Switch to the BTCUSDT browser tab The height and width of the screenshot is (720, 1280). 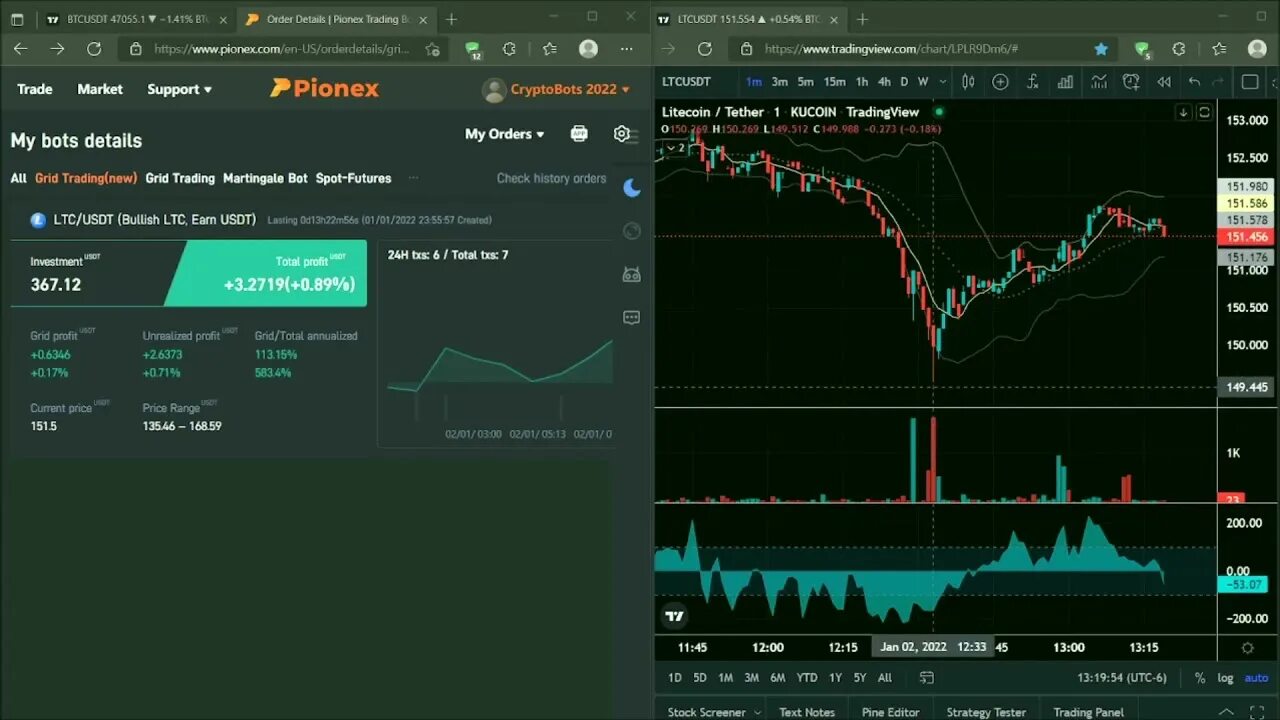(x=135, y=19)
